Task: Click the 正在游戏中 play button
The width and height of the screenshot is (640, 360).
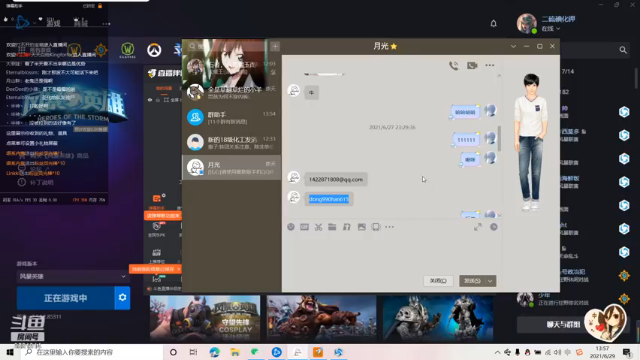Action: click(66, 298)
